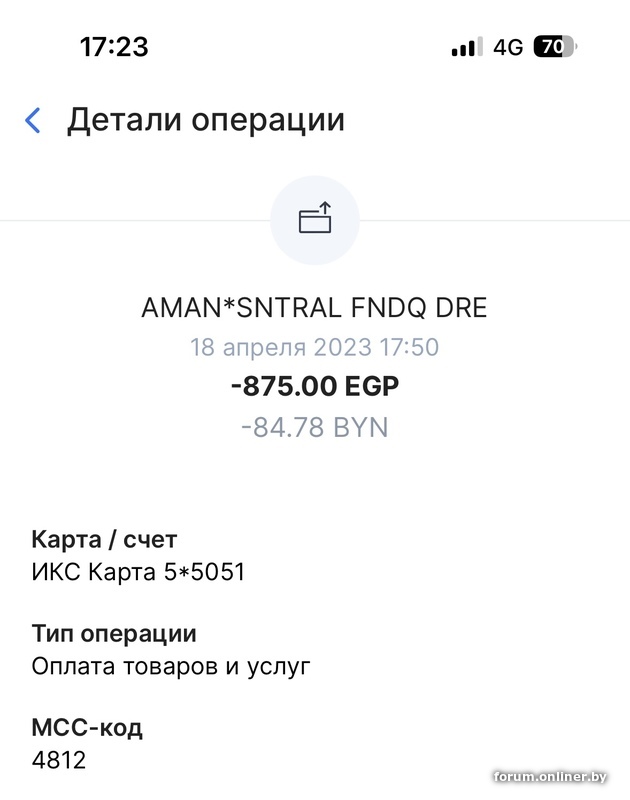Tap the date 18 апреля 2023 17:50
The width and height of the screenshot is (630, 800).
click(x=315, y=348)
